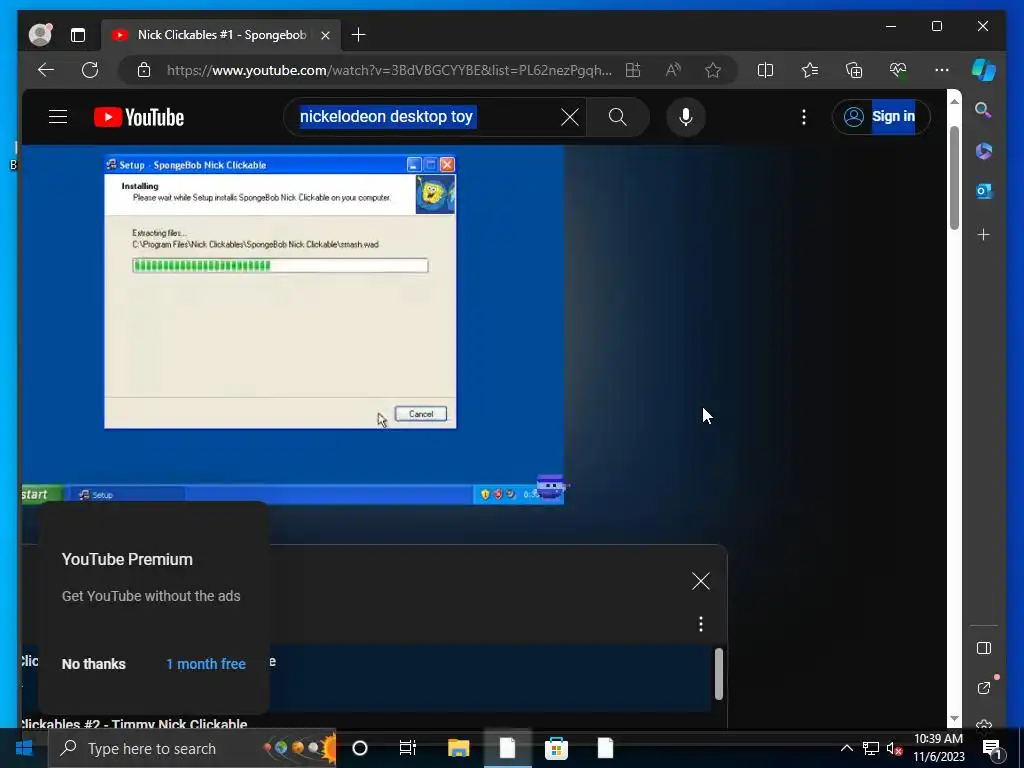
Task: Open a new browser tab
Action: (x=359, y=35)
